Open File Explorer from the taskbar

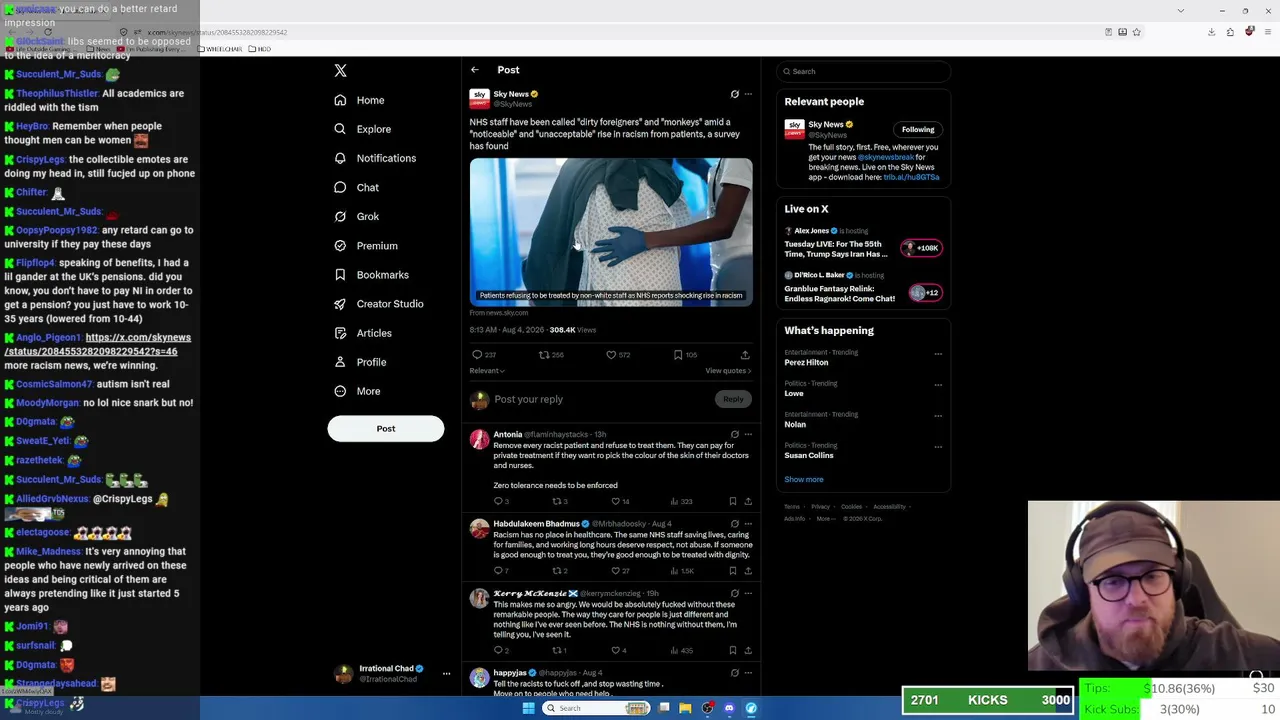(x=685, y=708)
